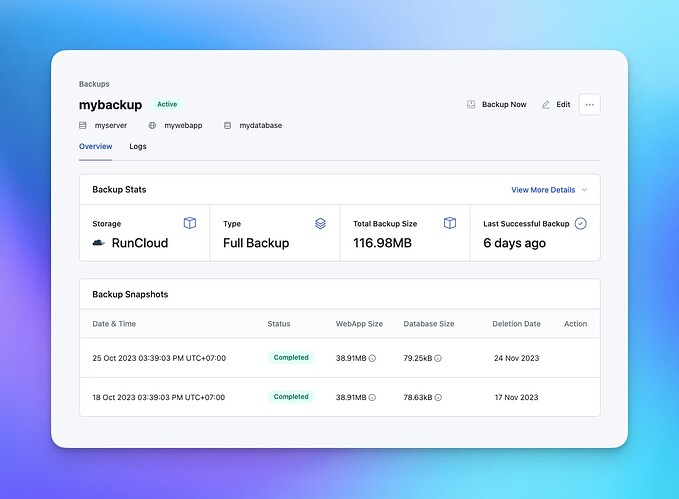Screen dimensions: 679x499
Task: Click the chevron next to View More Details
Action: pos(584,190)
